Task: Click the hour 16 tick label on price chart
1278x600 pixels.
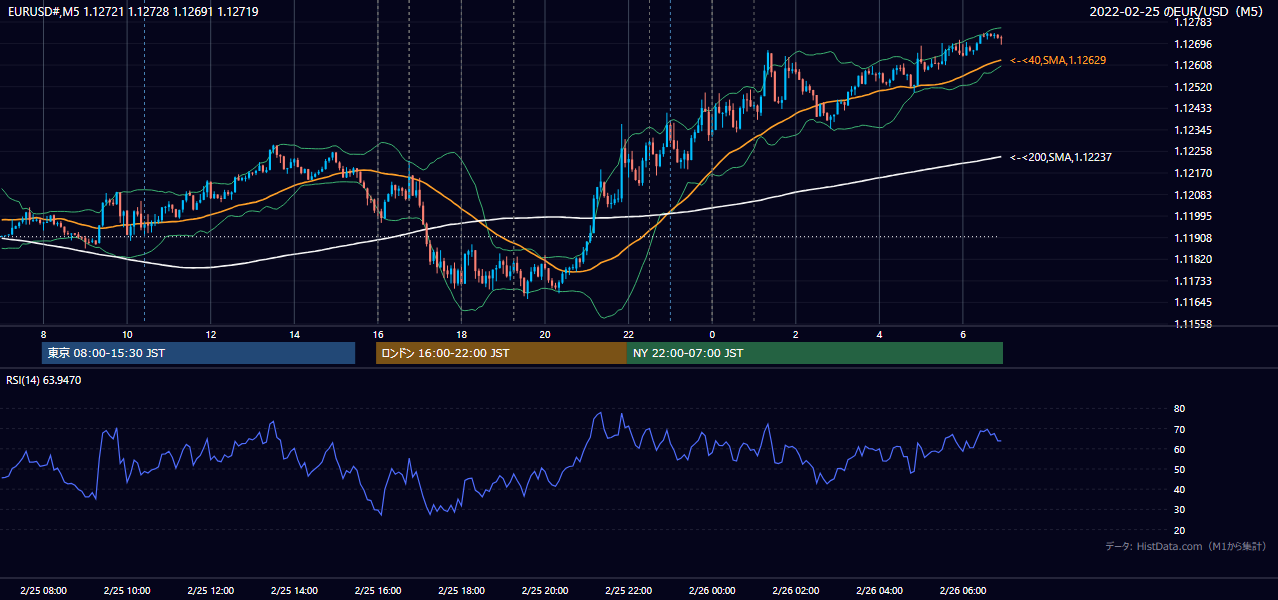Action: (377, 334)
